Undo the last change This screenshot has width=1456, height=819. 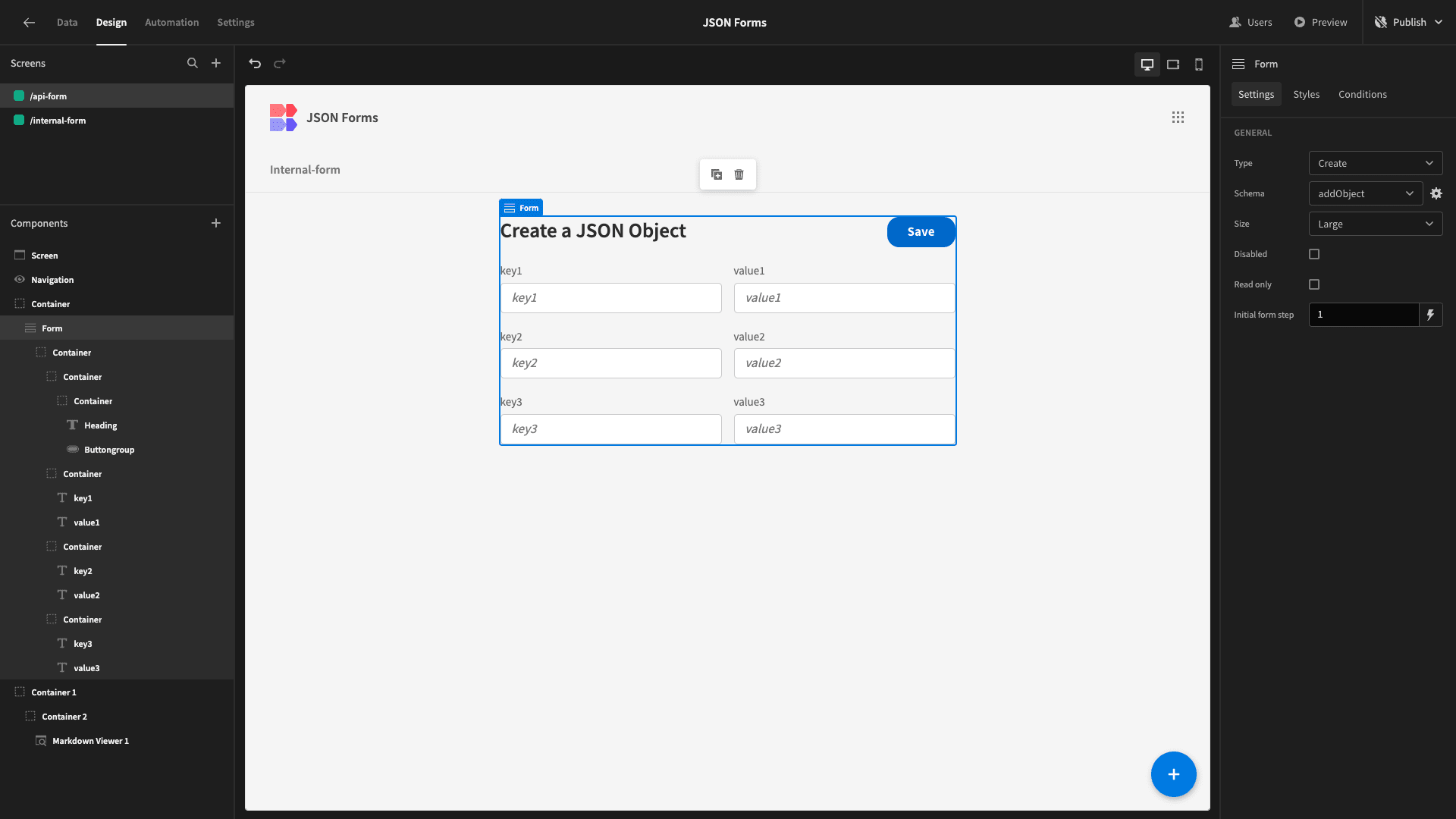click(255, 64)
